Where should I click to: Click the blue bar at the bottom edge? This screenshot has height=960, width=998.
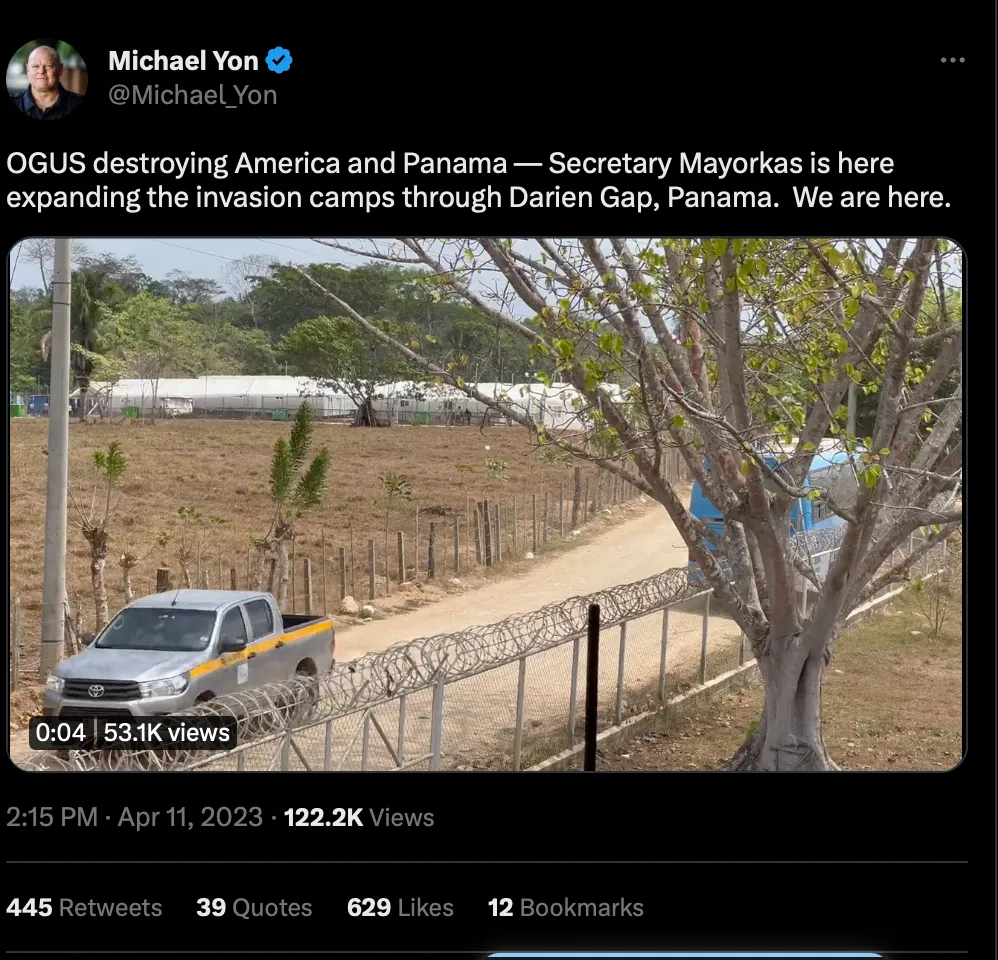point(684,955)
